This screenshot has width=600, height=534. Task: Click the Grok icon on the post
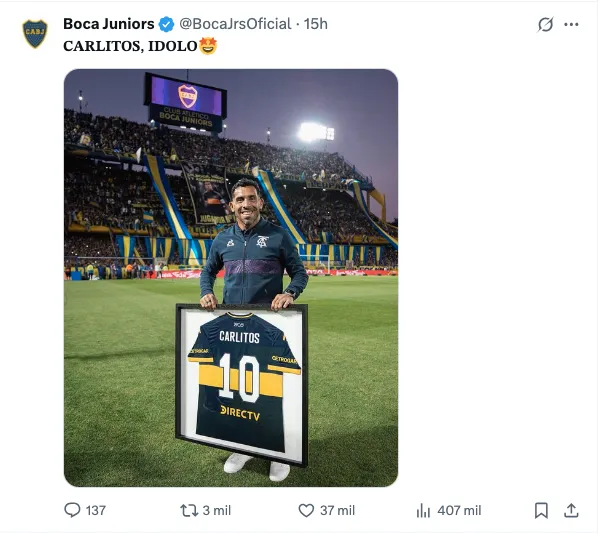545,24
